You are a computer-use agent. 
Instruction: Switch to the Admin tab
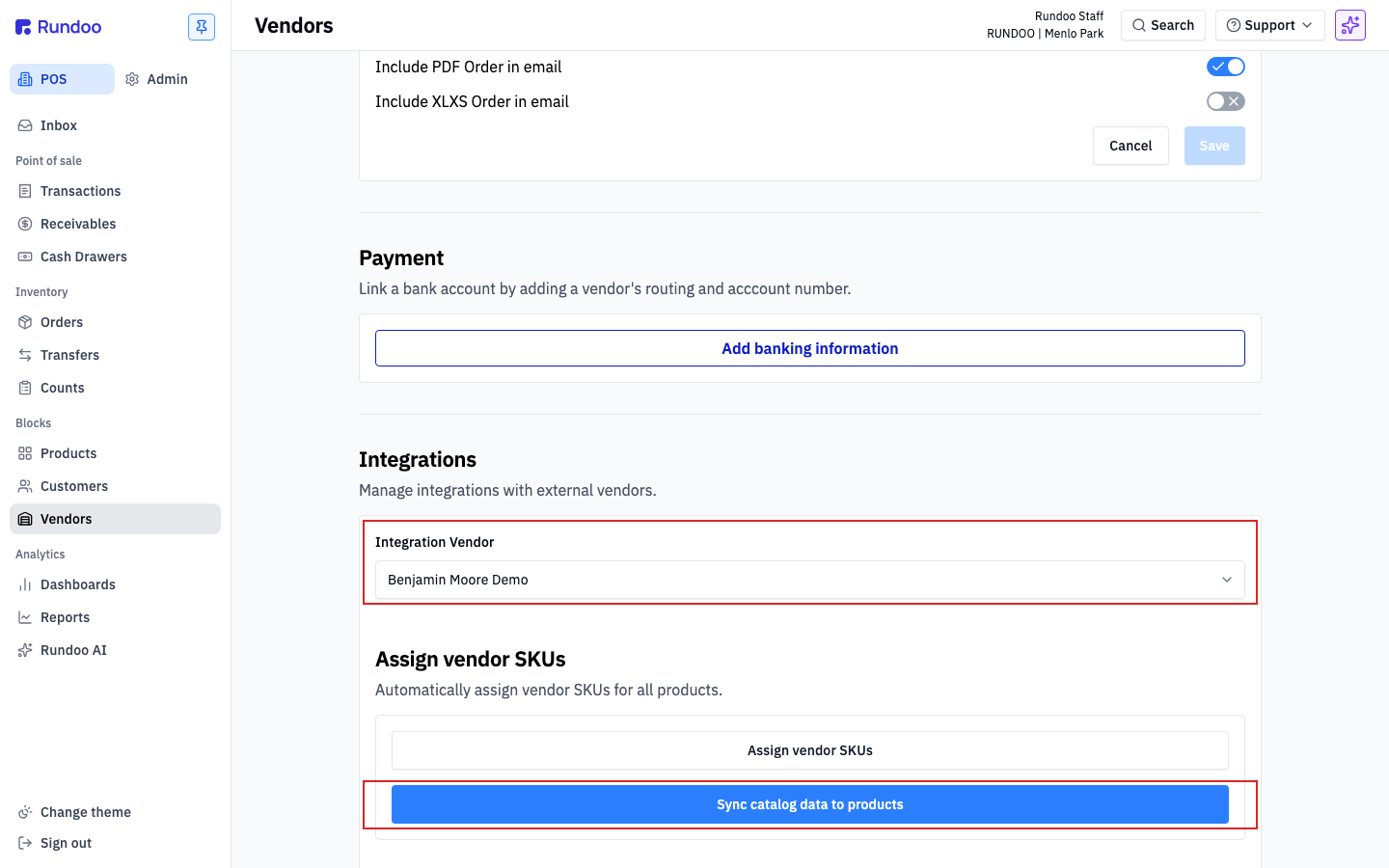pos(157,79)
